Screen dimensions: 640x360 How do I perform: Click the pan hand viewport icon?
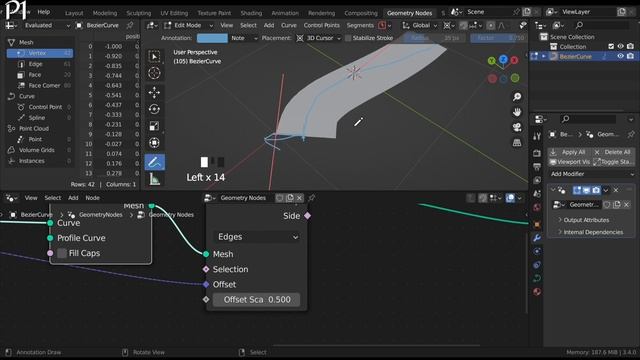pyautogui.click(x=517, y=112)
